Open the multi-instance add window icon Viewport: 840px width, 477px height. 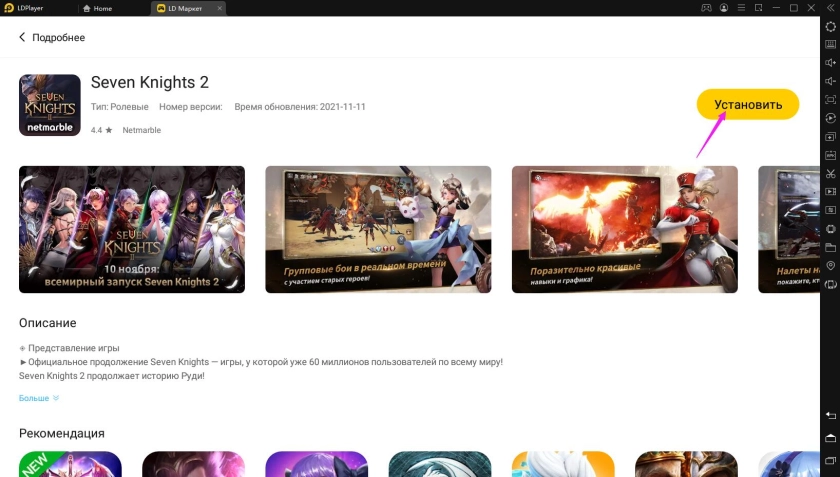click(x=830, y=137)
